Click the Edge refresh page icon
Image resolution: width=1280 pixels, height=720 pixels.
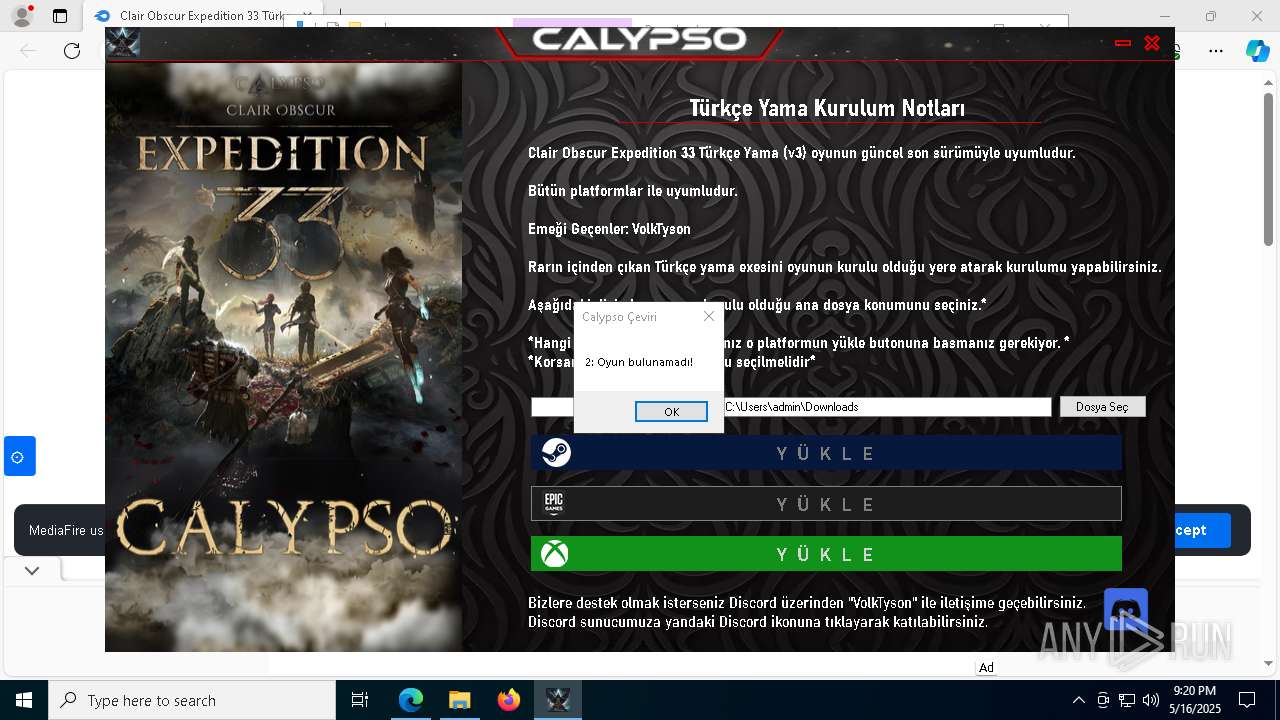click(72, 51)
